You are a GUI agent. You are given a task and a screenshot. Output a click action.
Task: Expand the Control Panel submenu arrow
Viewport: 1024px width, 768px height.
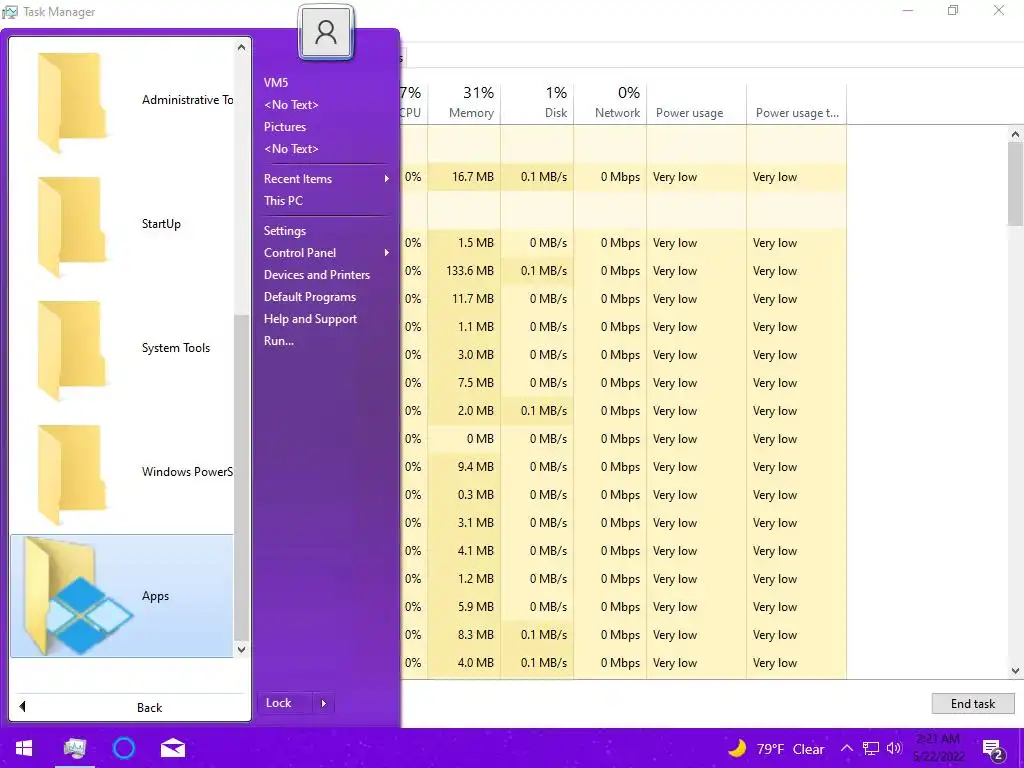[387, 253]
